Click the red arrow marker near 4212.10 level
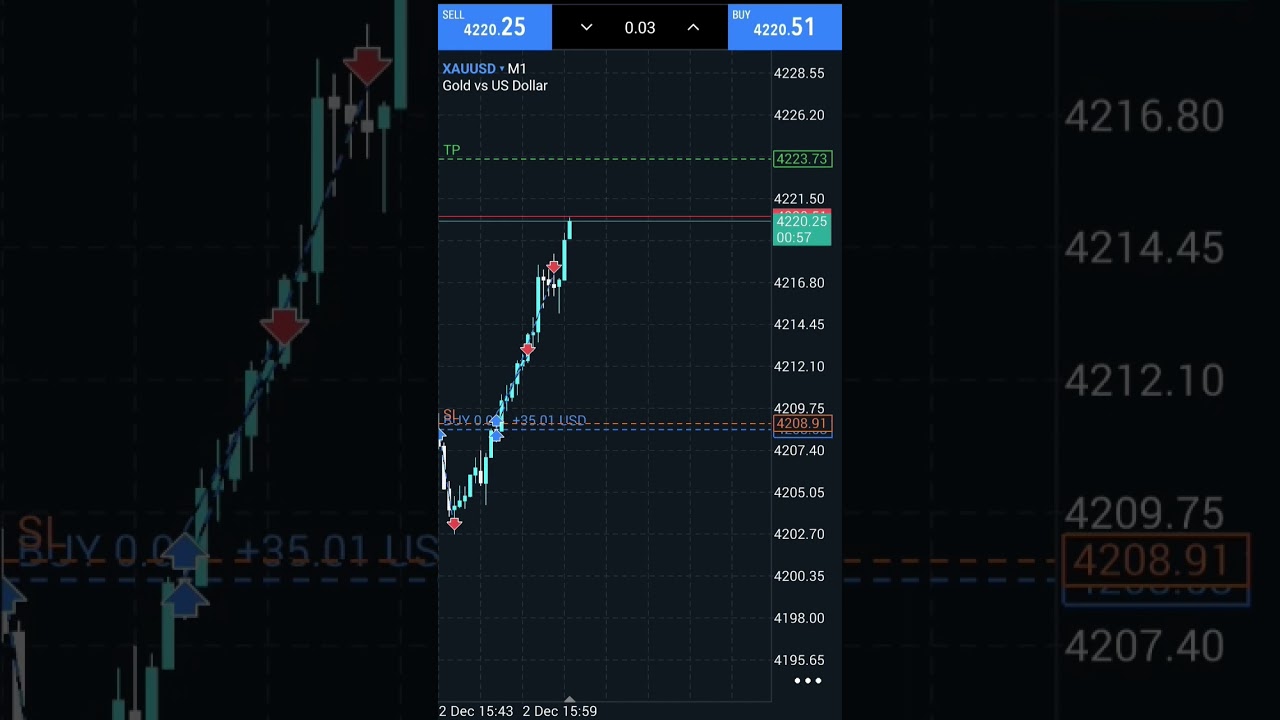This screenshot has height=720, width=1280. tap(528, 349)
